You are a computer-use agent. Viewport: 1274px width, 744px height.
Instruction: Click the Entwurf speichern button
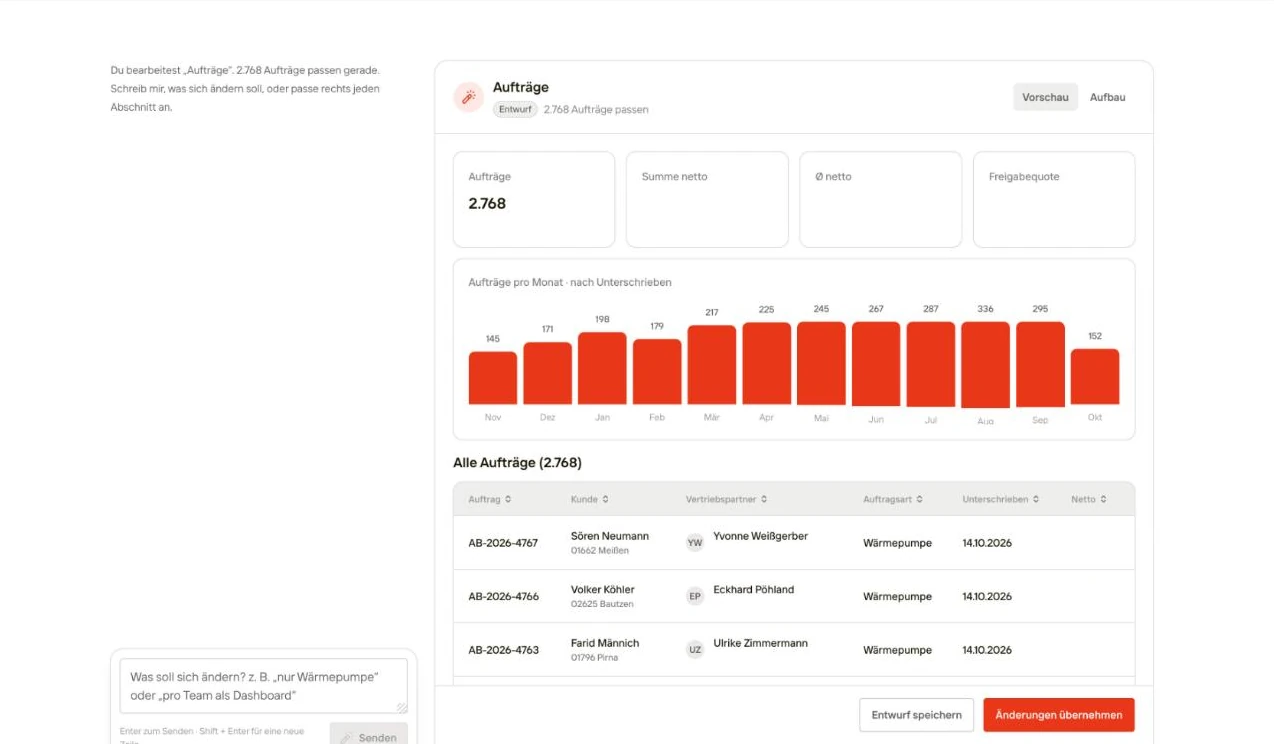pos(916,715)
